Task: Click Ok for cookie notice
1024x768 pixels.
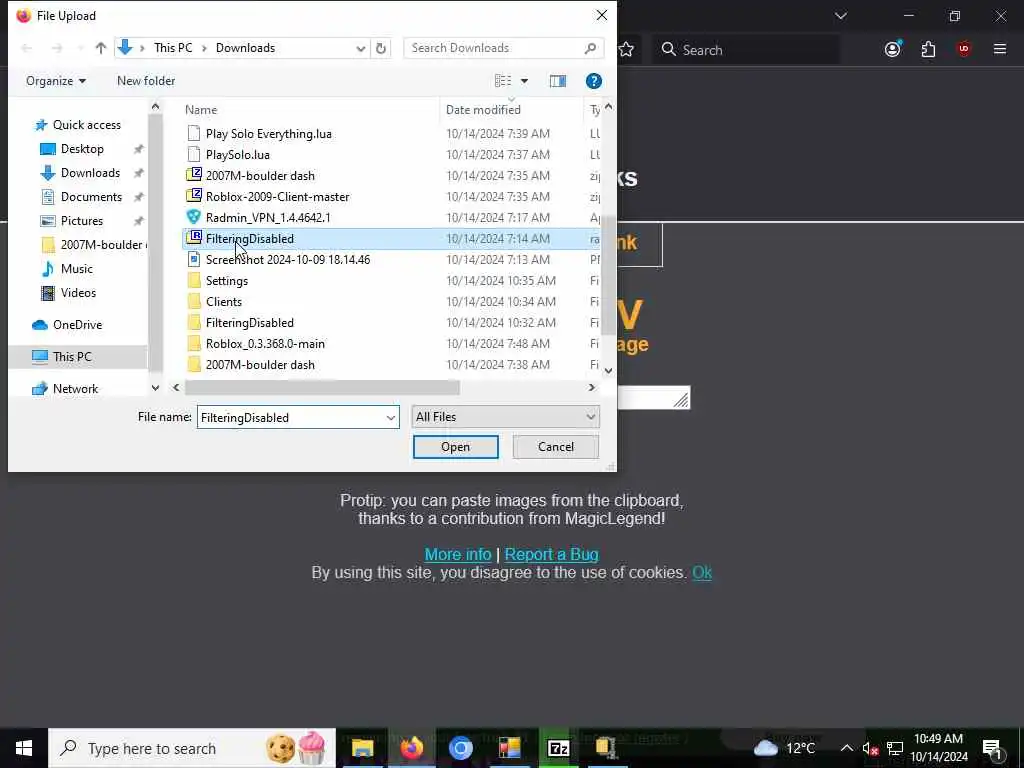Action: click(x=702, y=573)
